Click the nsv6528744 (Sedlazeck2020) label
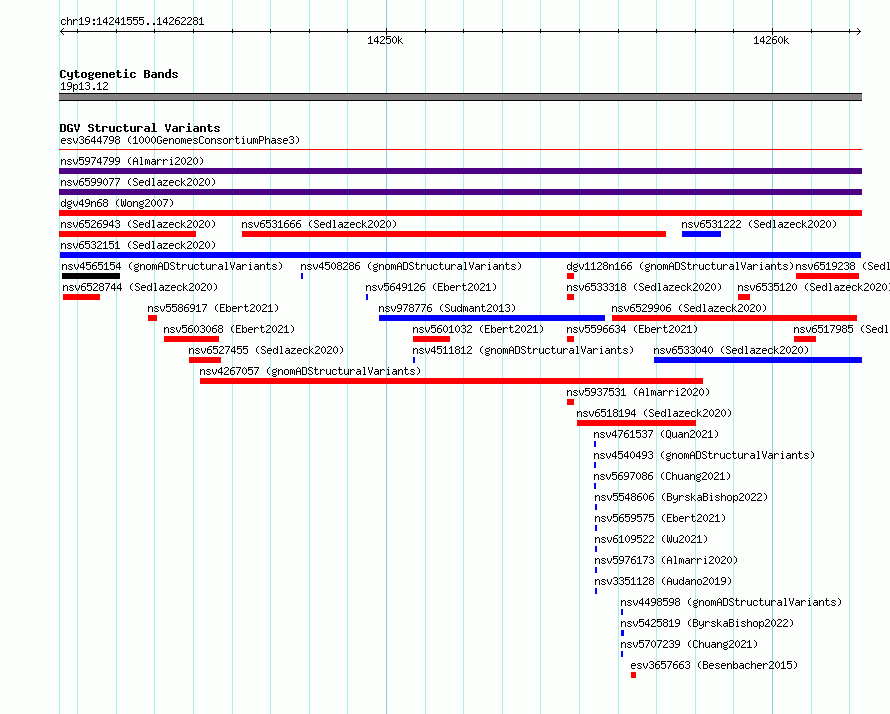This screenshot has height=714, width=890. click(x=140, y=287)
